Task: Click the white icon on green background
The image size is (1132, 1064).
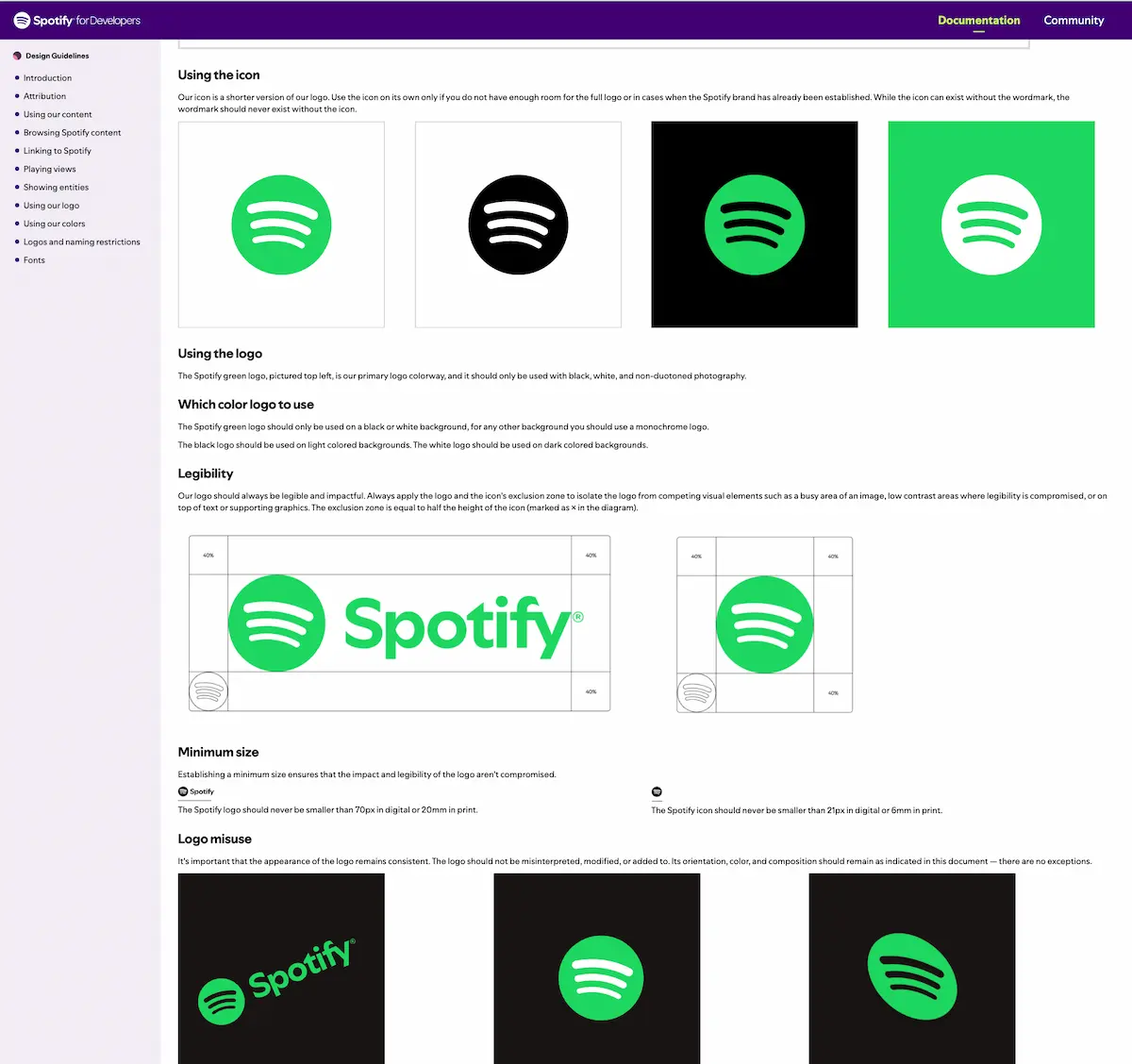Action: coord(991,224)
